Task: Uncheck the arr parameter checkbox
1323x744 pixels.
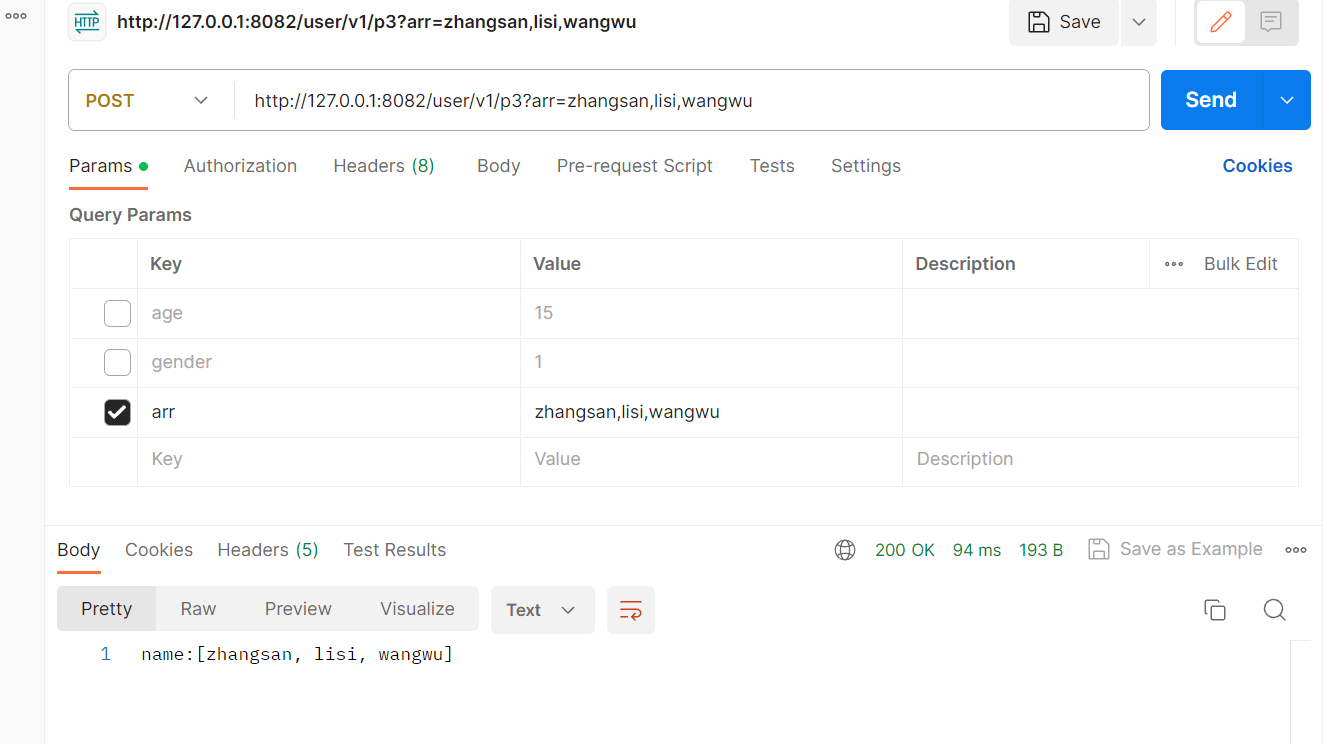Action: click(x=118, y=412)
